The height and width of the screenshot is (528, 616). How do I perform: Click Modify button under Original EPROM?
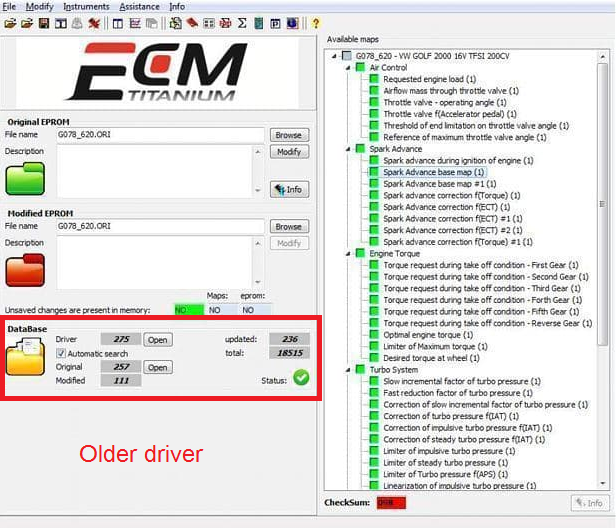pyautogui.click(x=289, y=152)
